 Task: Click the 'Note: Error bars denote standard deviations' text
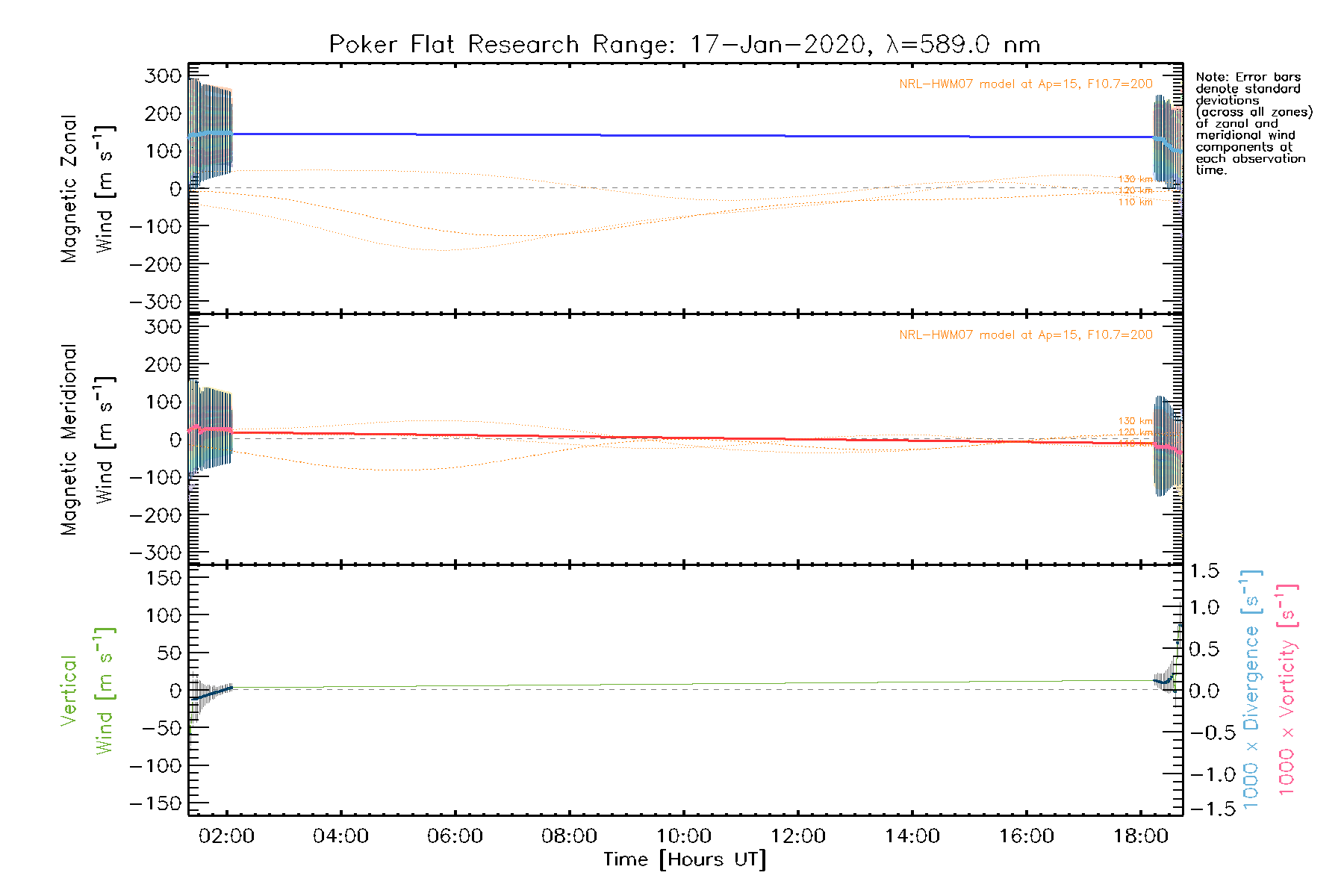pos(1254,123)
